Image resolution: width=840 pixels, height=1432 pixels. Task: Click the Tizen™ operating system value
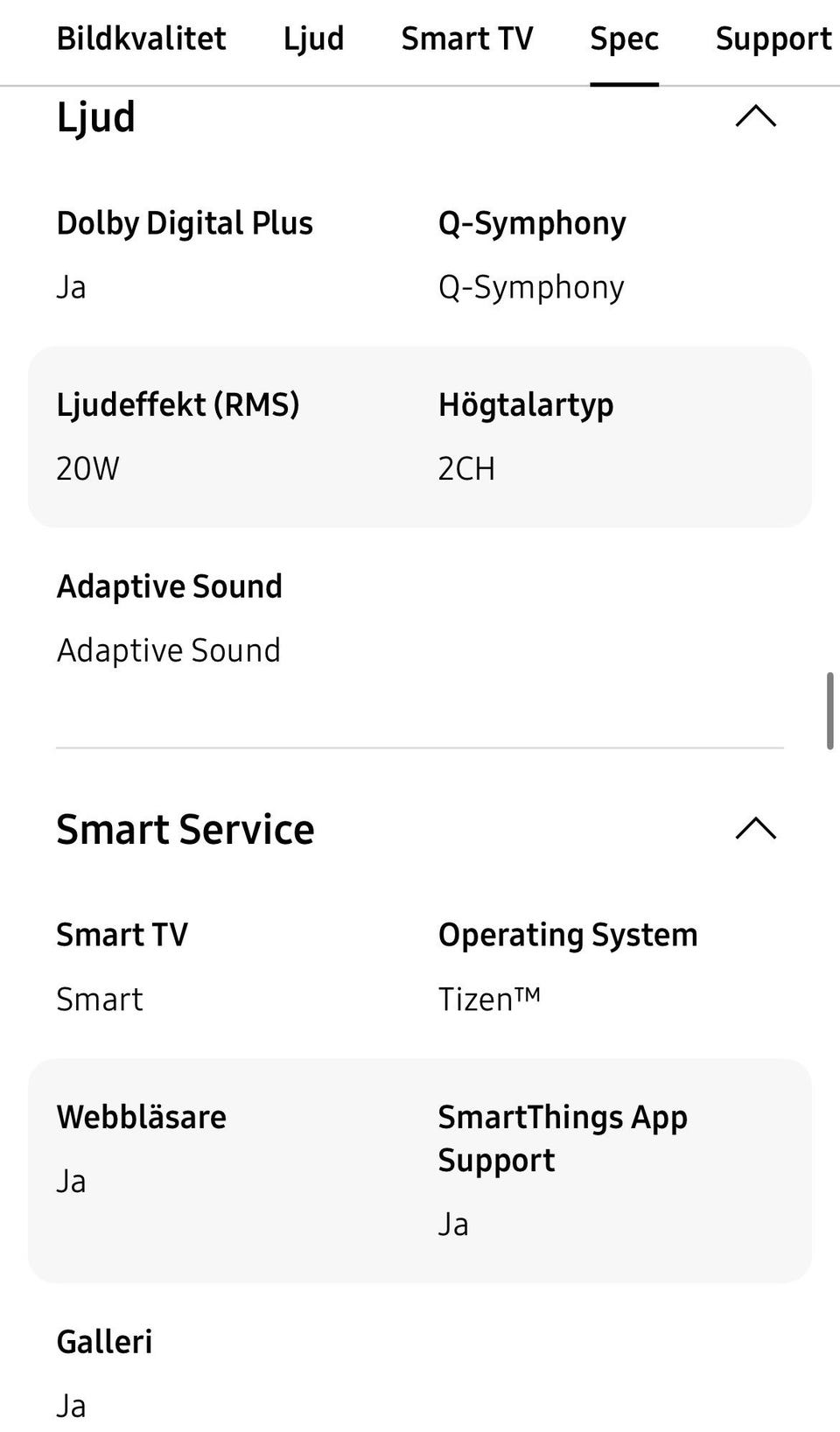click(489, 999)
